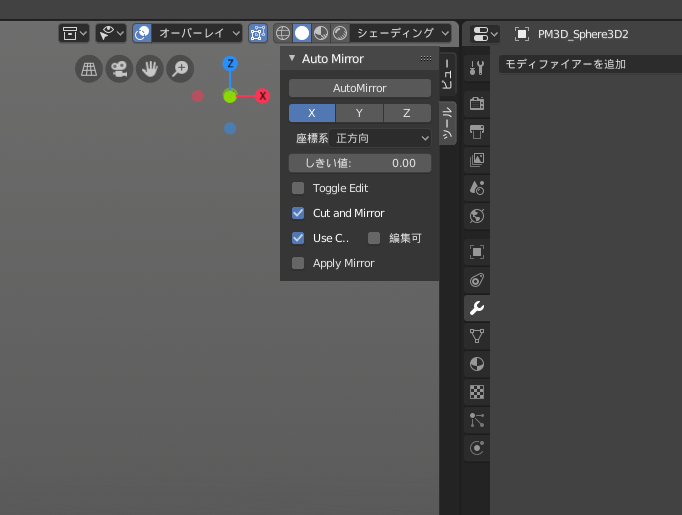
Task: Select material preview shading mode
Action: tap(321, 33)
